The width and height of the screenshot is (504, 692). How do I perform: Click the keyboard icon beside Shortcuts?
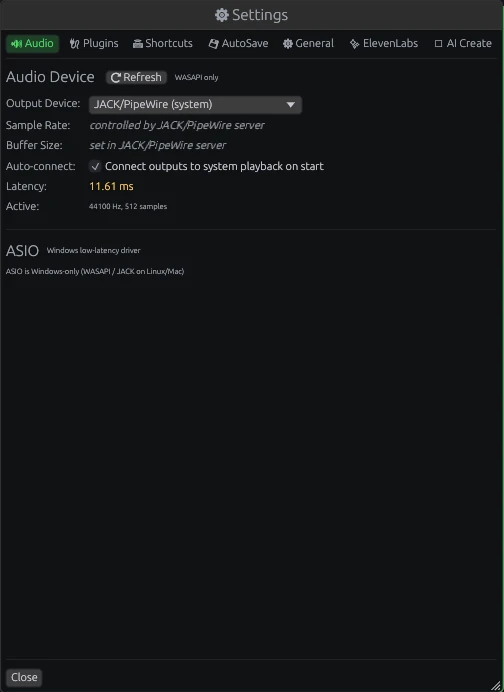[138, 44]
